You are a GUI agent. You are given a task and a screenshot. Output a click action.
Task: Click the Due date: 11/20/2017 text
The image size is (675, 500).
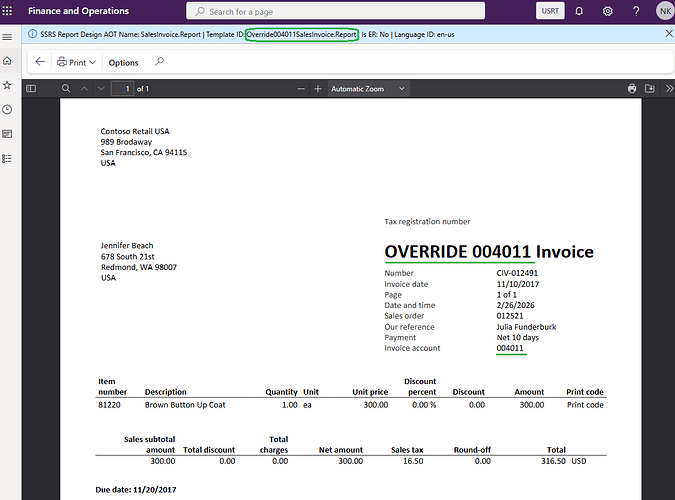coord(136,490)
